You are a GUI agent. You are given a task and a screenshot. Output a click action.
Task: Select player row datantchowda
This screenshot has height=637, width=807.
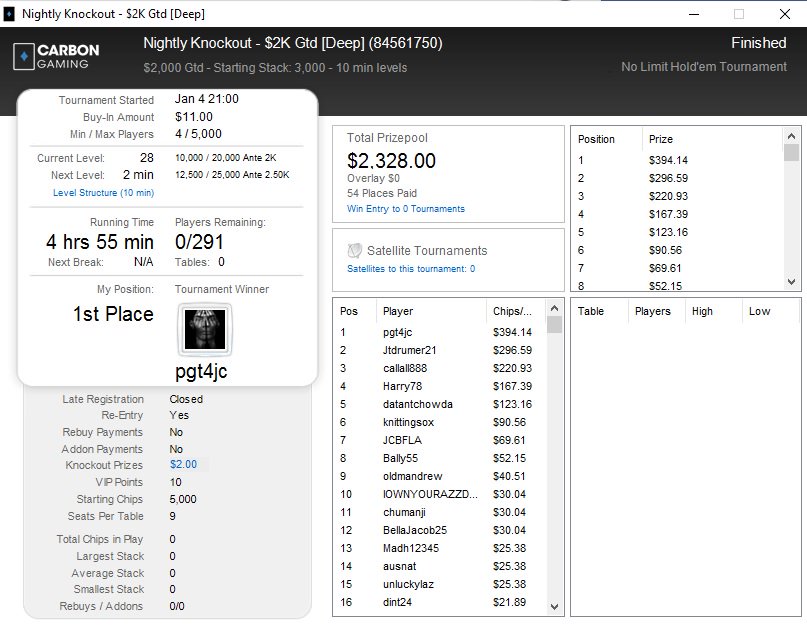[x=440, y=404]
